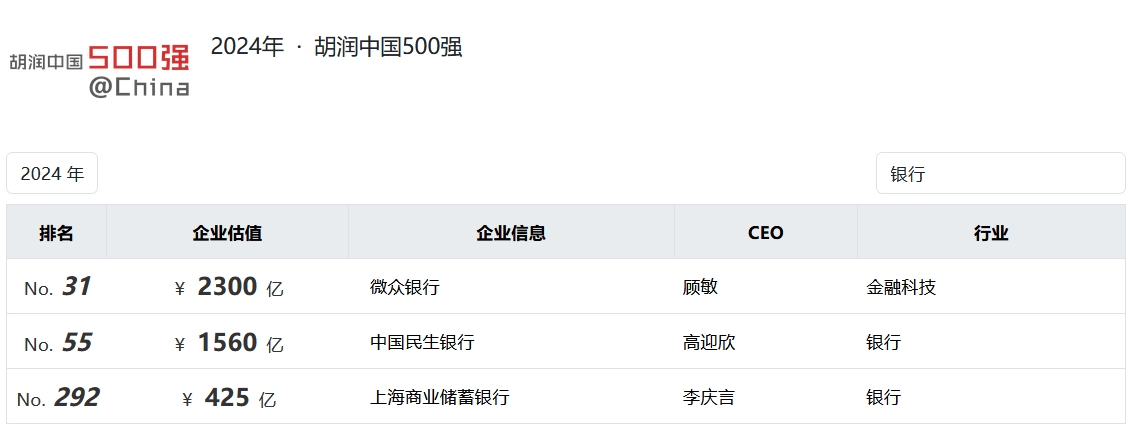Click rank No. 55 cell
Image resolution: width=1130 pixels, height=444 pixels.
pyautogui.click(x=58, y=343)
